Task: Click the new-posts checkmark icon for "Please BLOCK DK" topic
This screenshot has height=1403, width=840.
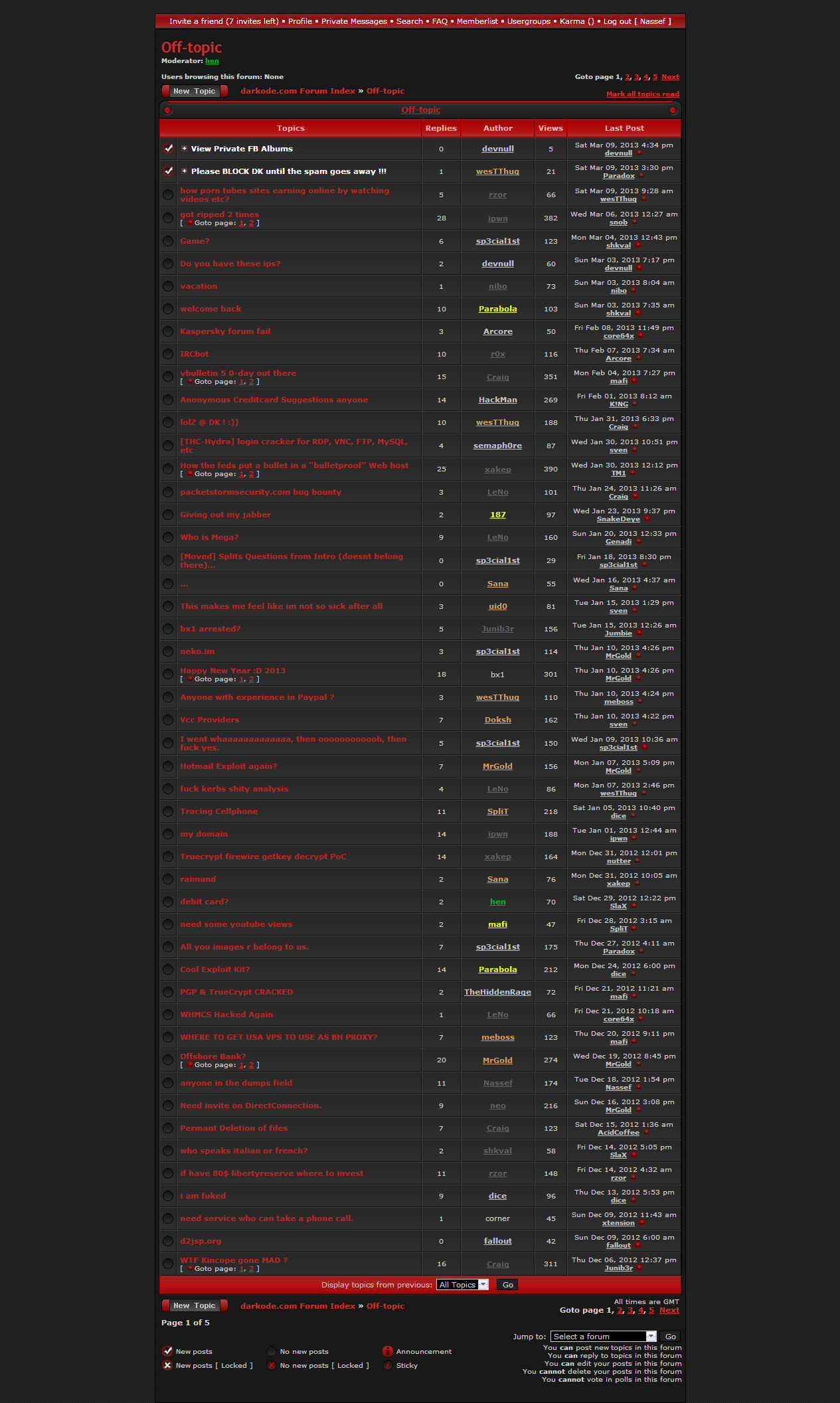Action: (x=168, y=171)
